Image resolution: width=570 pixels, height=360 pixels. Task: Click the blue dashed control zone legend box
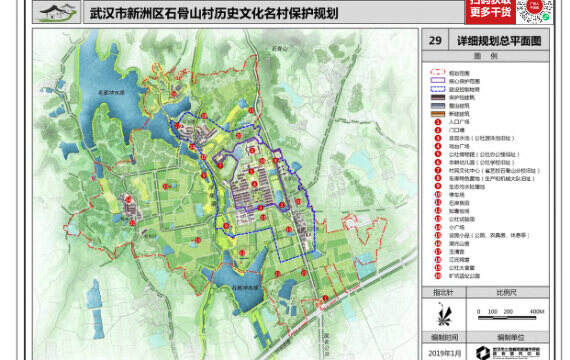(438, 89)
